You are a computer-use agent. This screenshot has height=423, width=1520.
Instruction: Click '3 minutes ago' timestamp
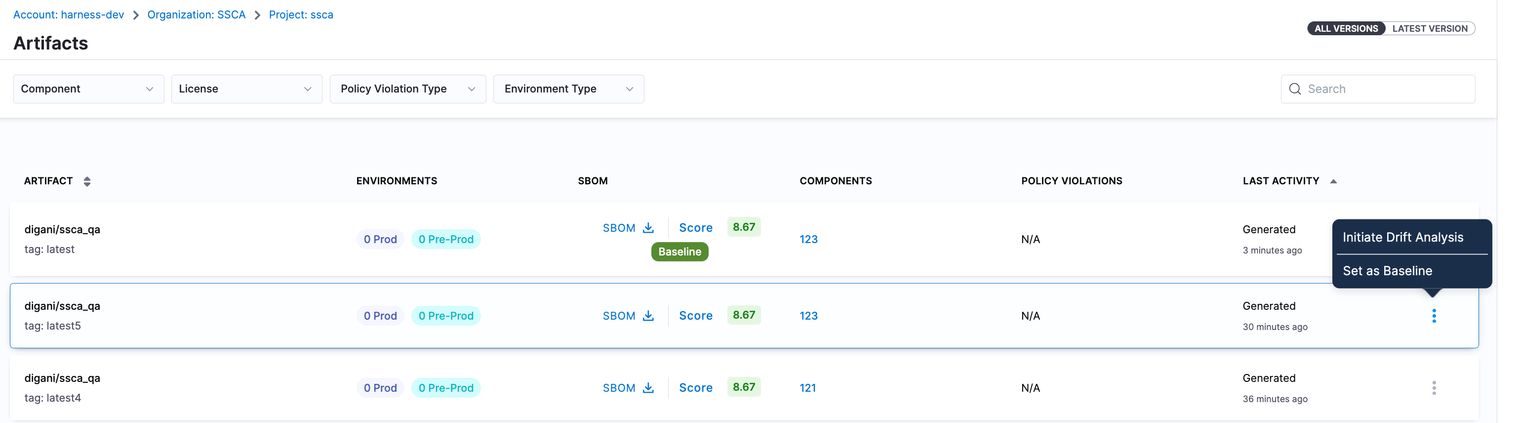(x=1272, y=250)
